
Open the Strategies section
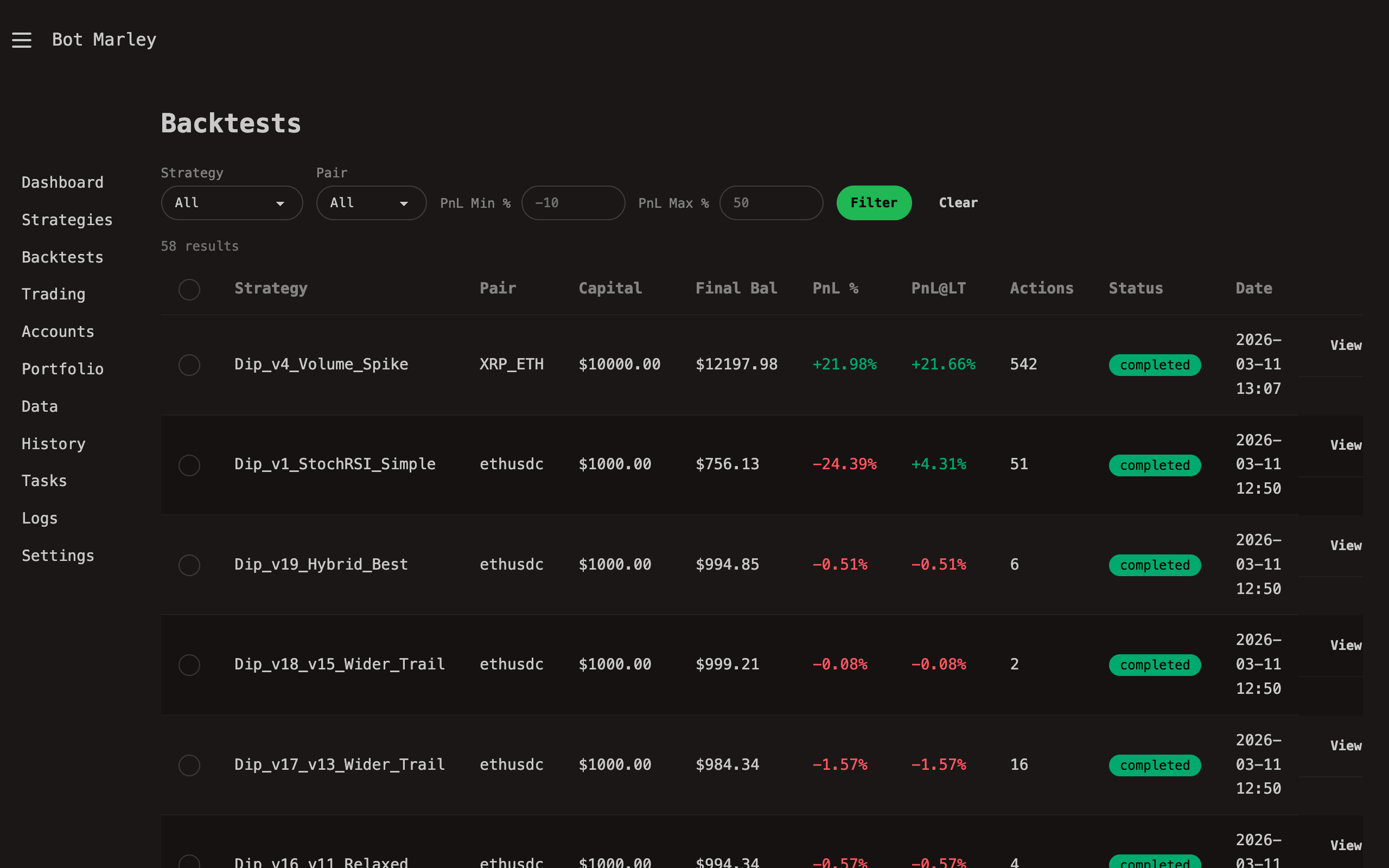(x=67, y=219)
